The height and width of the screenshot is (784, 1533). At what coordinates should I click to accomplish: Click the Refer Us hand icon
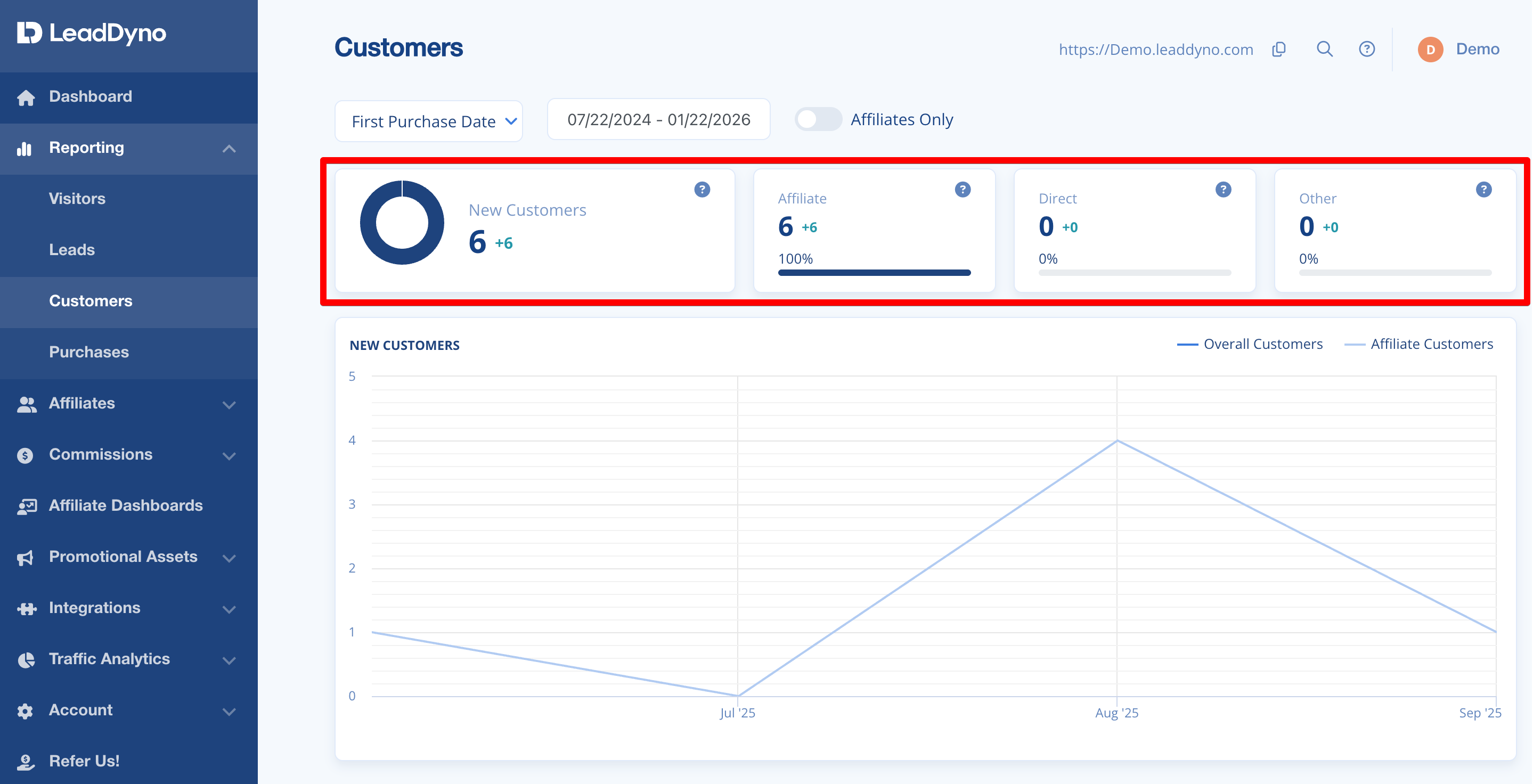tap(26, 762)
